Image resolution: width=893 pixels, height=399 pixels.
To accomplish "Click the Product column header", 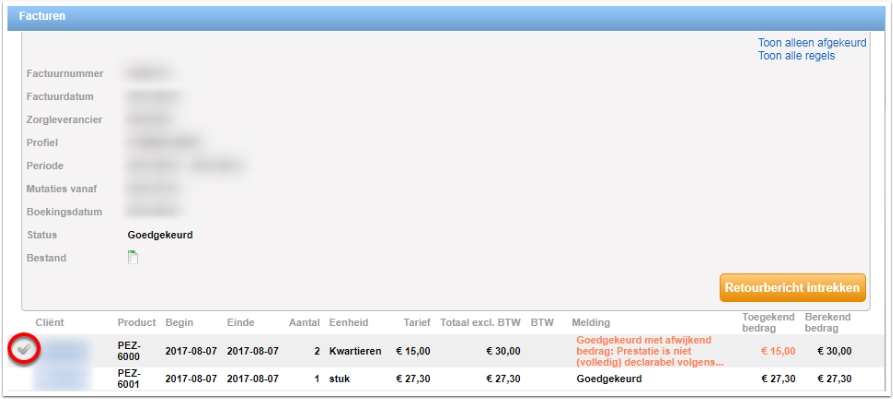I will point(137,323).
